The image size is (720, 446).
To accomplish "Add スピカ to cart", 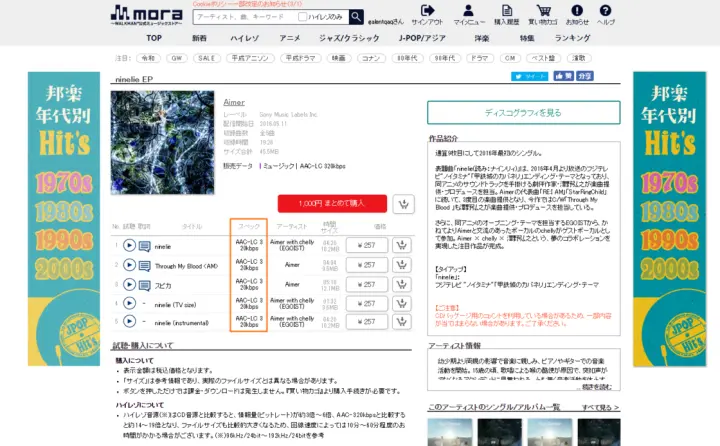I will click(x=401, y=284).
